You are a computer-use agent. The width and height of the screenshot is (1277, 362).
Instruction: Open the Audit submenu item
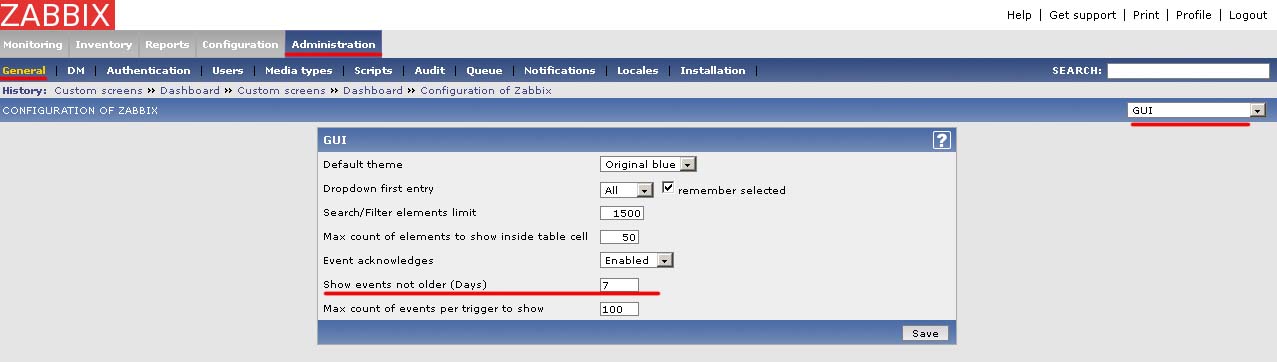429,71
